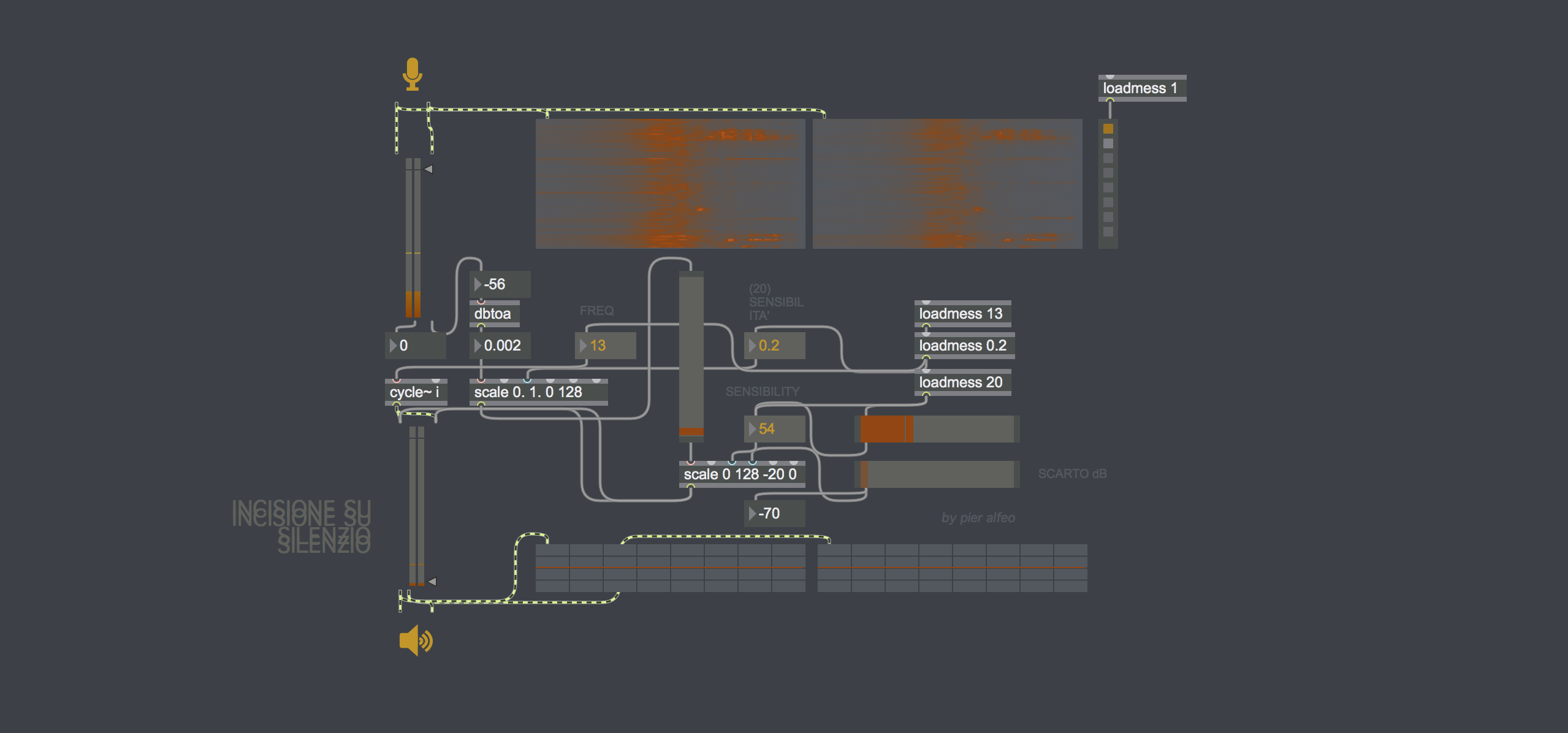This screenshot has height=733, width=1568.
Task: Click the scale 0 128 -20 0 object
Action: pos(740,474)
